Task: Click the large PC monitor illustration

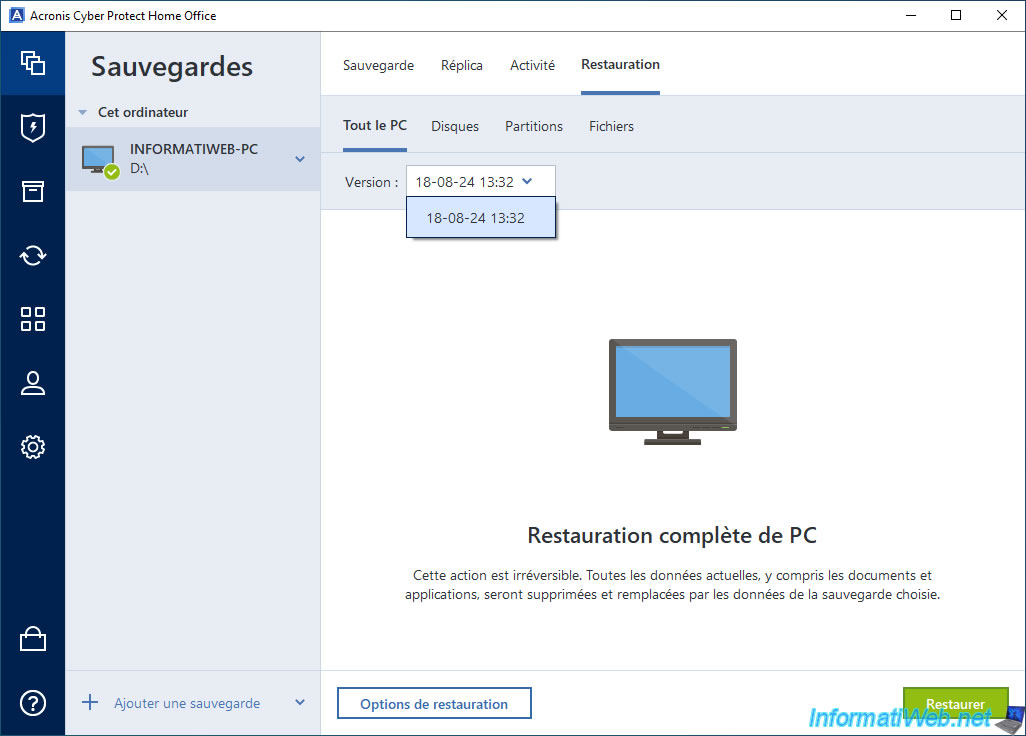Action: [673, 391]
